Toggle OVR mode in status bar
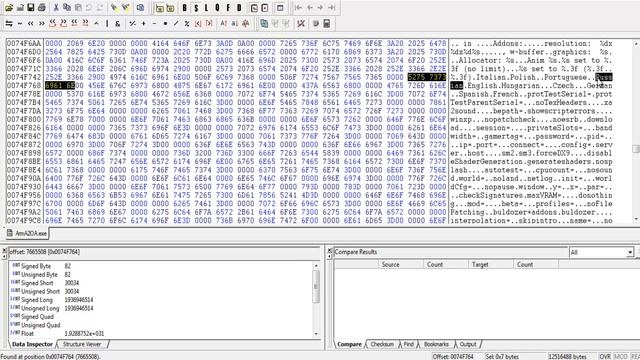The height and width of the screenshot is (360, 640). pyautogui.click(x=605, y=356)
